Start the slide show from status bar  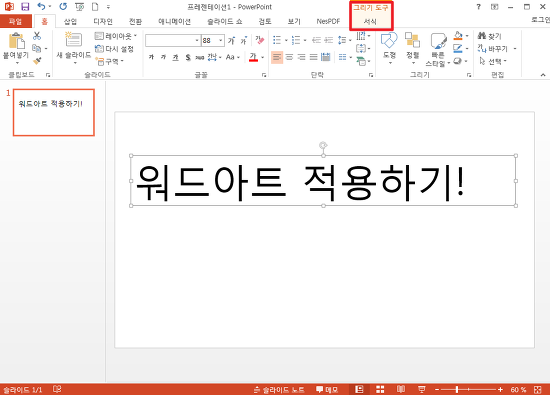click(x=422, y=389)
